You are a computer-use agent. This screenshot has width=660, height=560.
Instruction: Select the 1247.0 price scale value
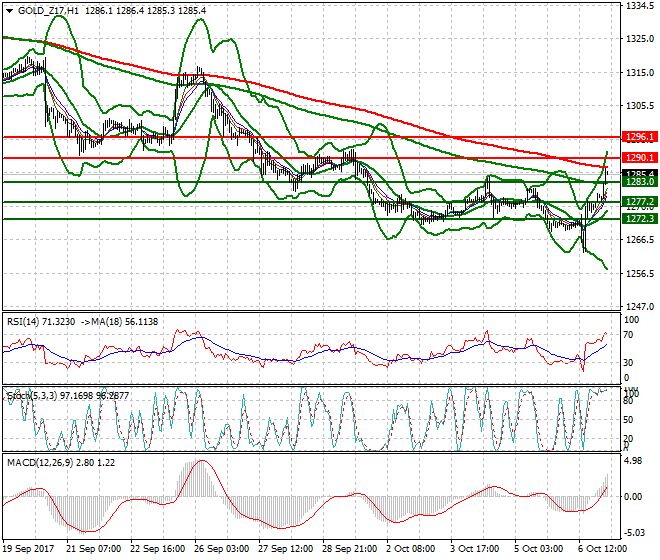point(640,306)
